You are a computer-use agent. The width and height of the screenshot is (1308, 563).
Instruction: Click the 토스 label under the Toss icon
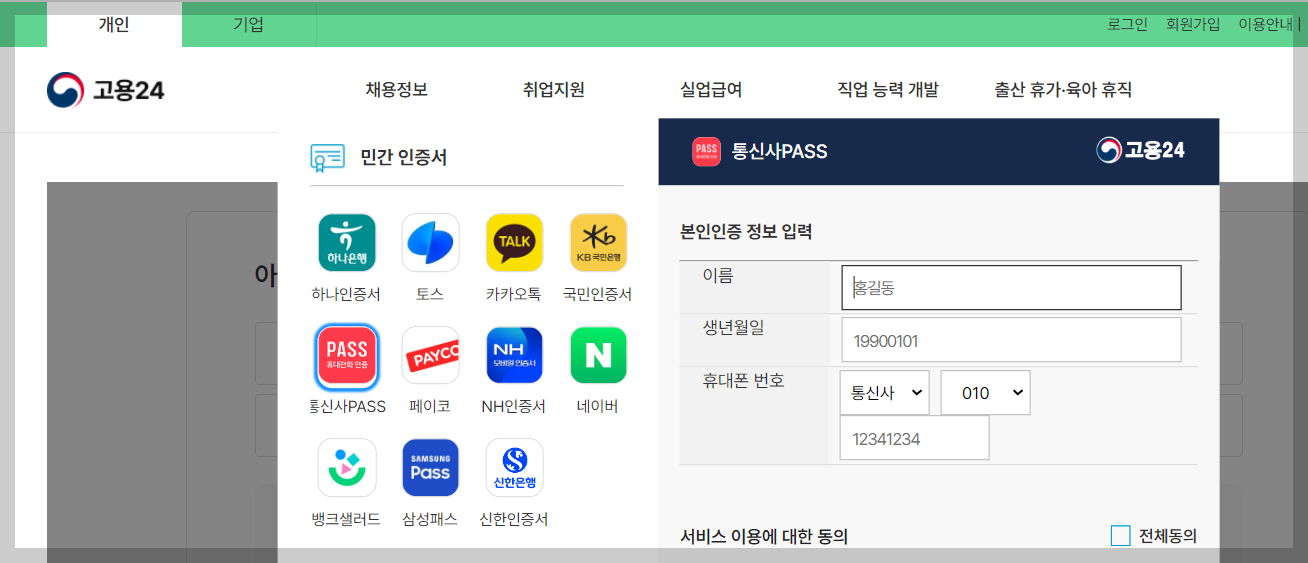[430, 294]
